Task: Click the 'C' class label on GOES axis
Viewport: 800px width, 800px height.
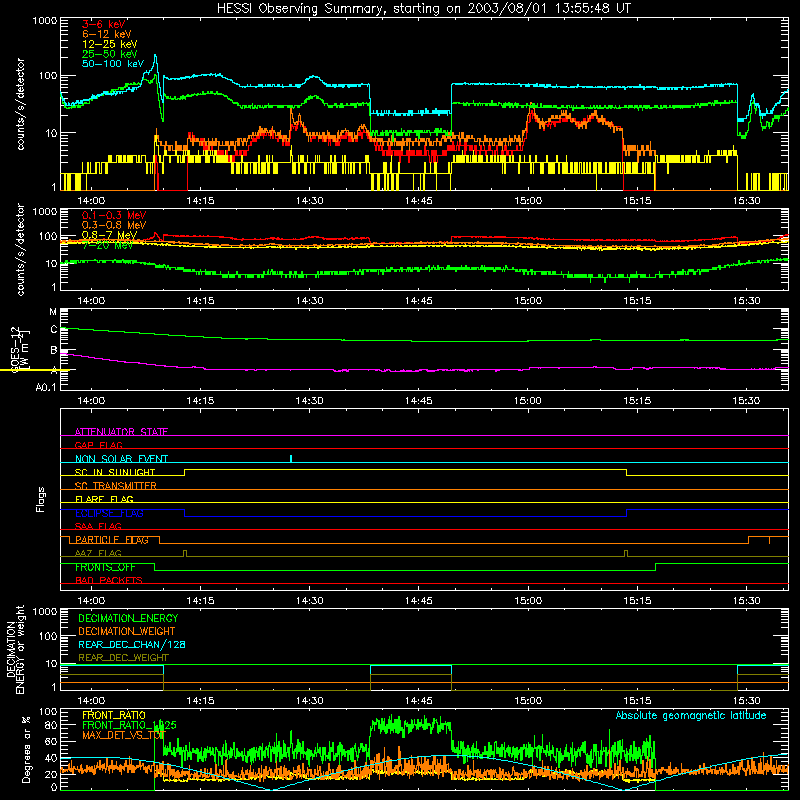Action: click(x=54, y=330)
